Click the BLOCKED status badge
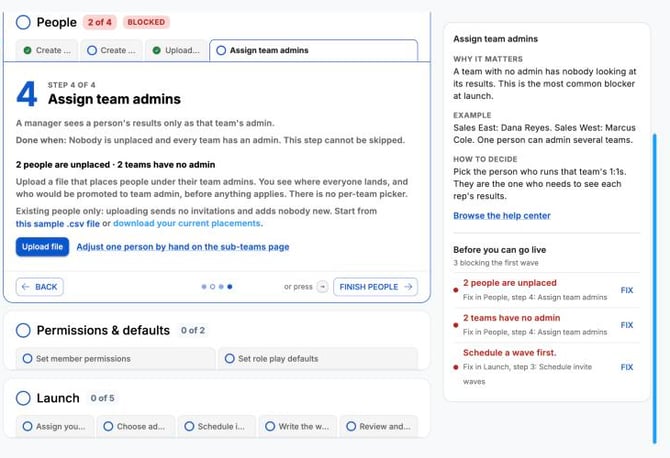Viewport: 670px width, 458px height. (x=146, y=22)
